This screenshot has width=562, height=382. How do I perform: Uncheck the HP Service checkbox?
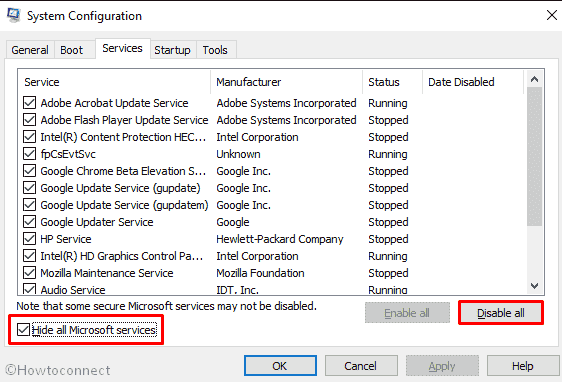29,239
